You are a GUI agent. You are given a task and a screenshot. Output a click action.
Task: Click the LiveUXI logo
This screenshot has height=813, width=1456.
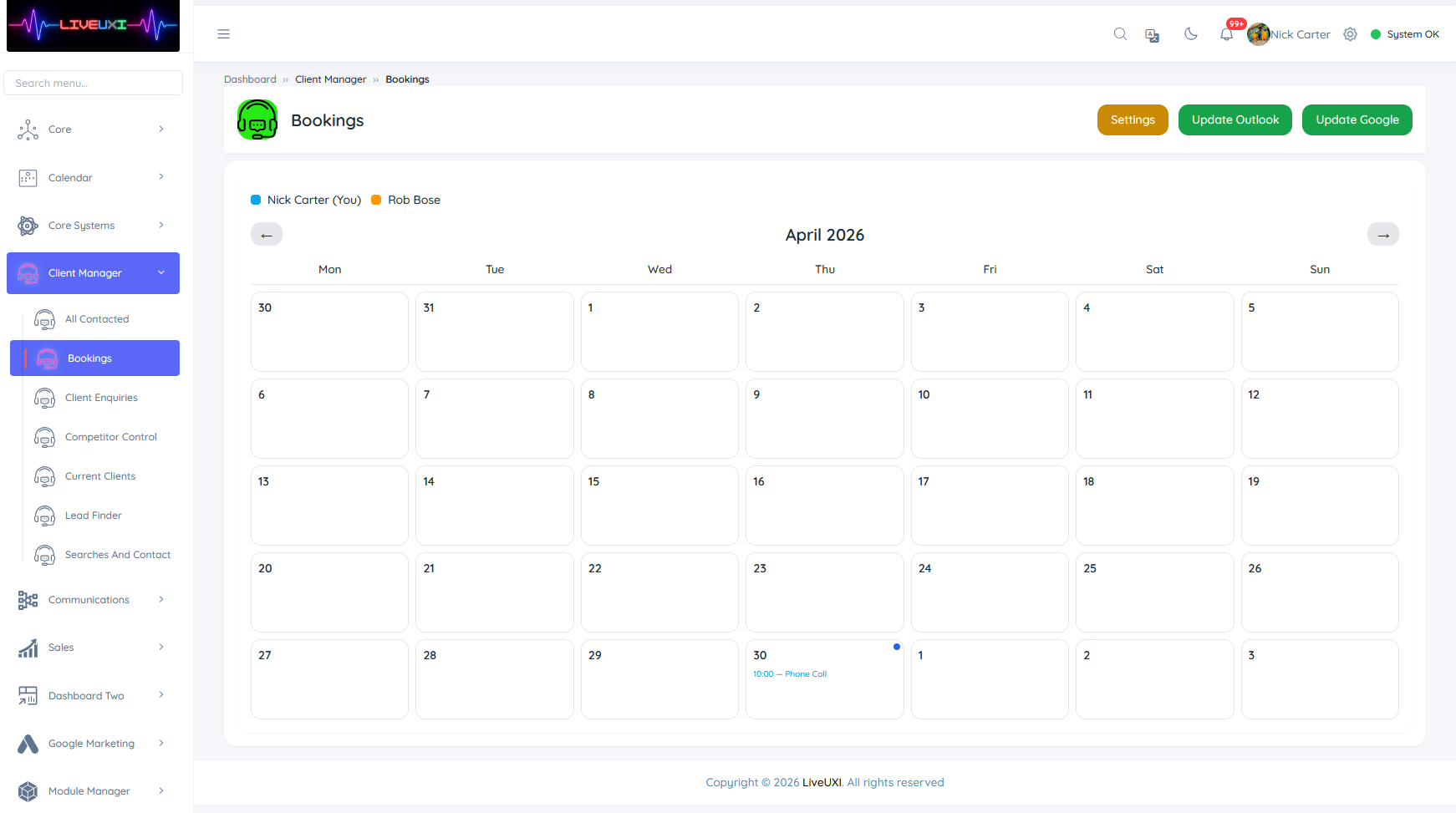93,26
